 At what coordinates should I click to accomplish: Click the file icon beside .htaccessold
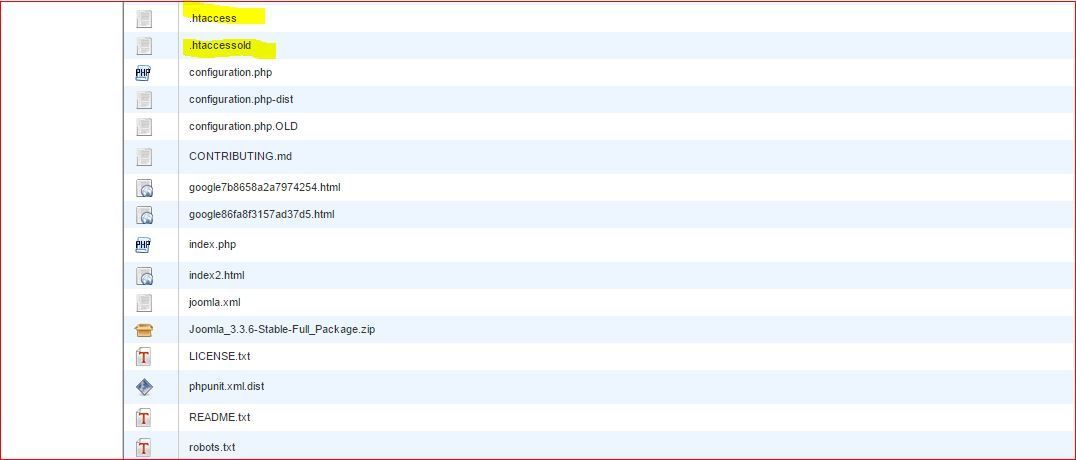tap(143, 46)
